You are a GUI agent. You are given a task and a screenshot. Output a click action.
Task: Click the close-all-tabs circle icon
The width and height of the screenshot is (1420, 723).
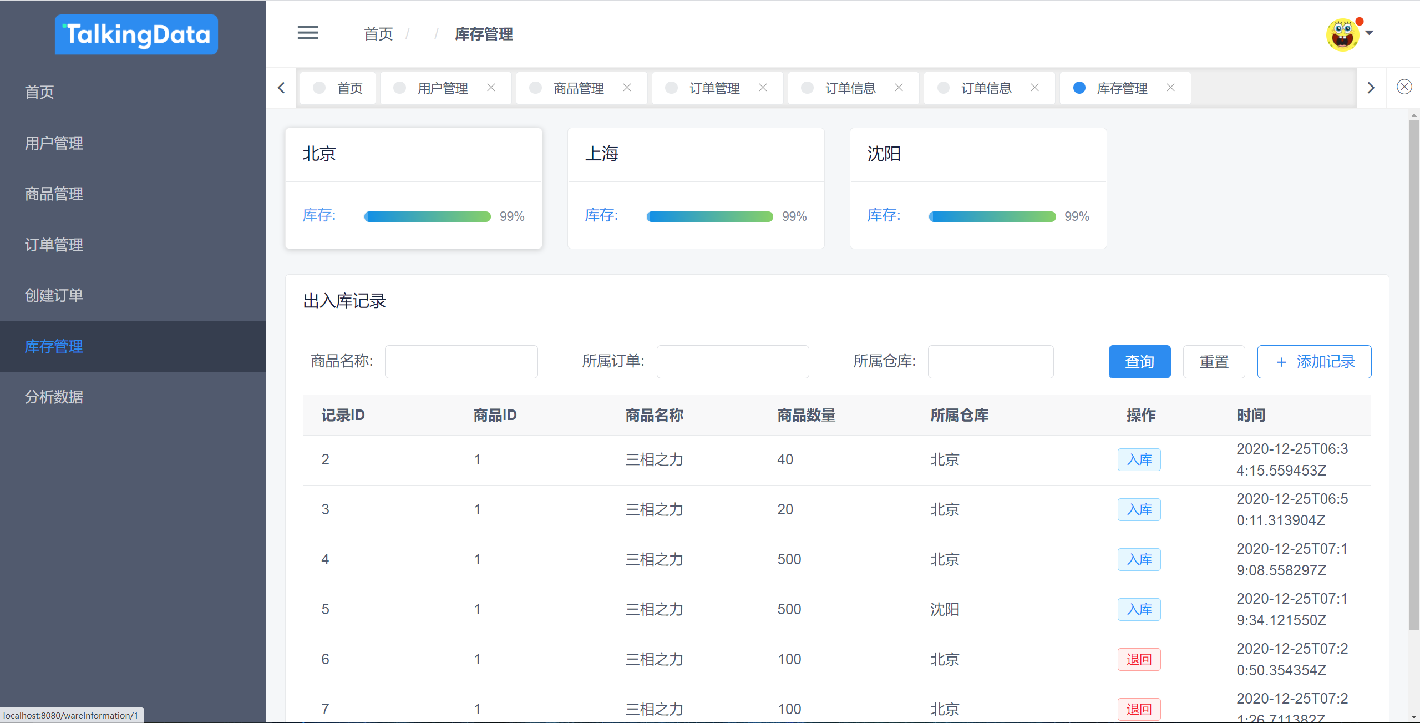pos(1404,87)
